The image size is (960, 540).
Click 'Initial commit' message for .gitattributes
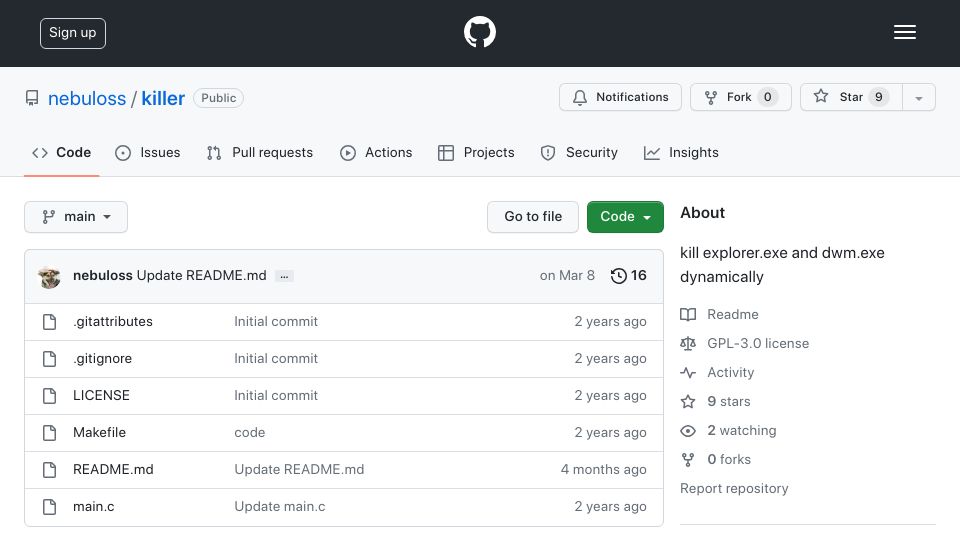(276, 321)
